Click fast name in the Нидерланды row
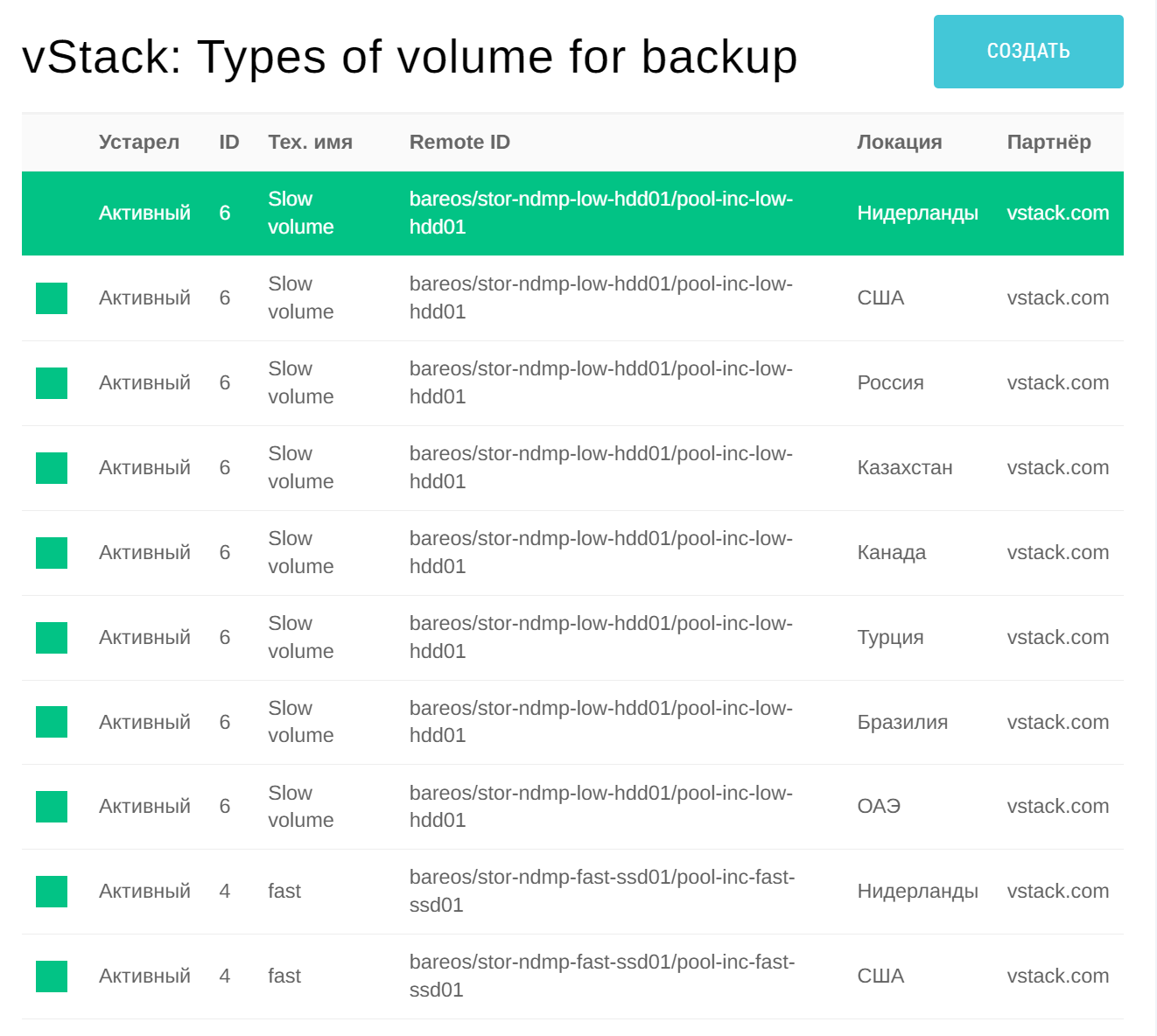The image size is (1157, 1036). (284, 892)
